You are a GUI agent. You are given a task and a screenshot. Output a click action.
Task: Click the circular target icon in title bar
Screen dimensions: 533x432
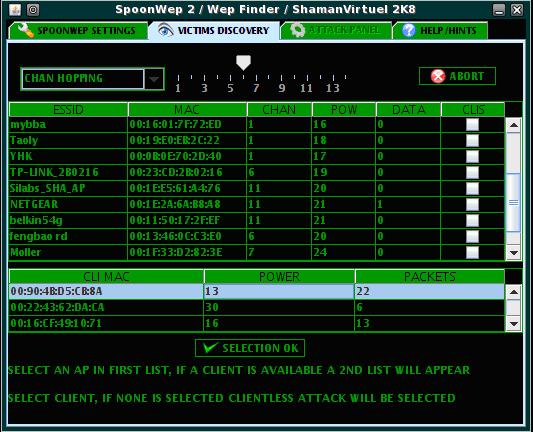(x=33, y=10)
